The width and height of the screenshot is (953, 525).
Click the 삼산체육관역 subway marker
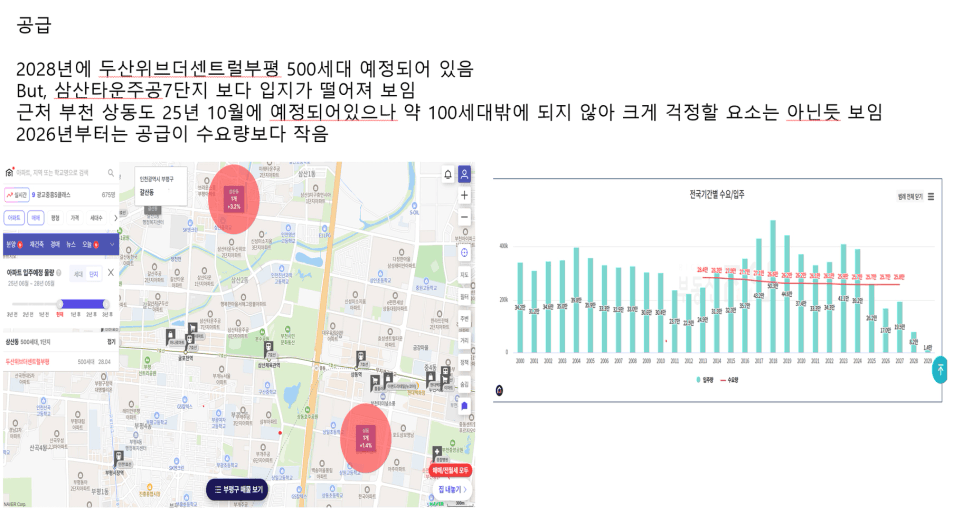269,350
